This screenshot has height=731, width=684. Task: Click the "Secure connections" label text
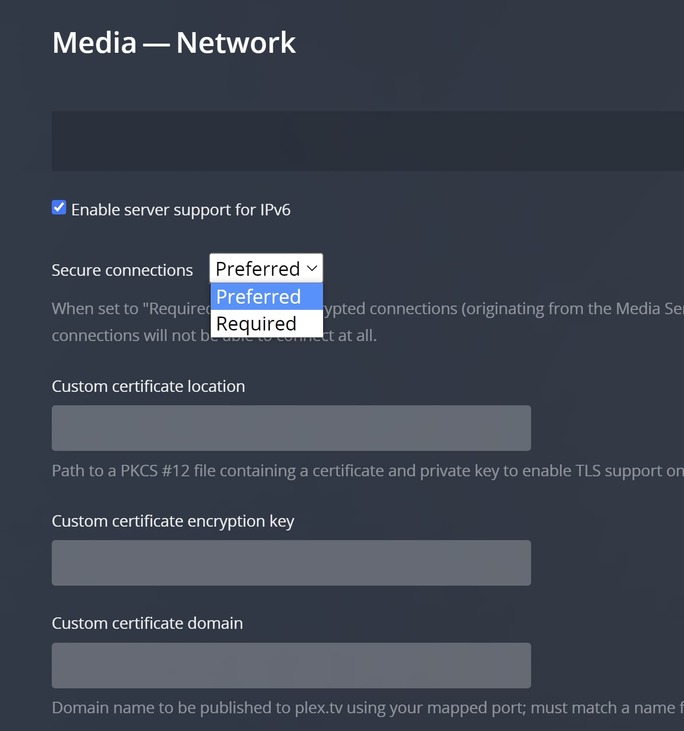pos(122,270)
